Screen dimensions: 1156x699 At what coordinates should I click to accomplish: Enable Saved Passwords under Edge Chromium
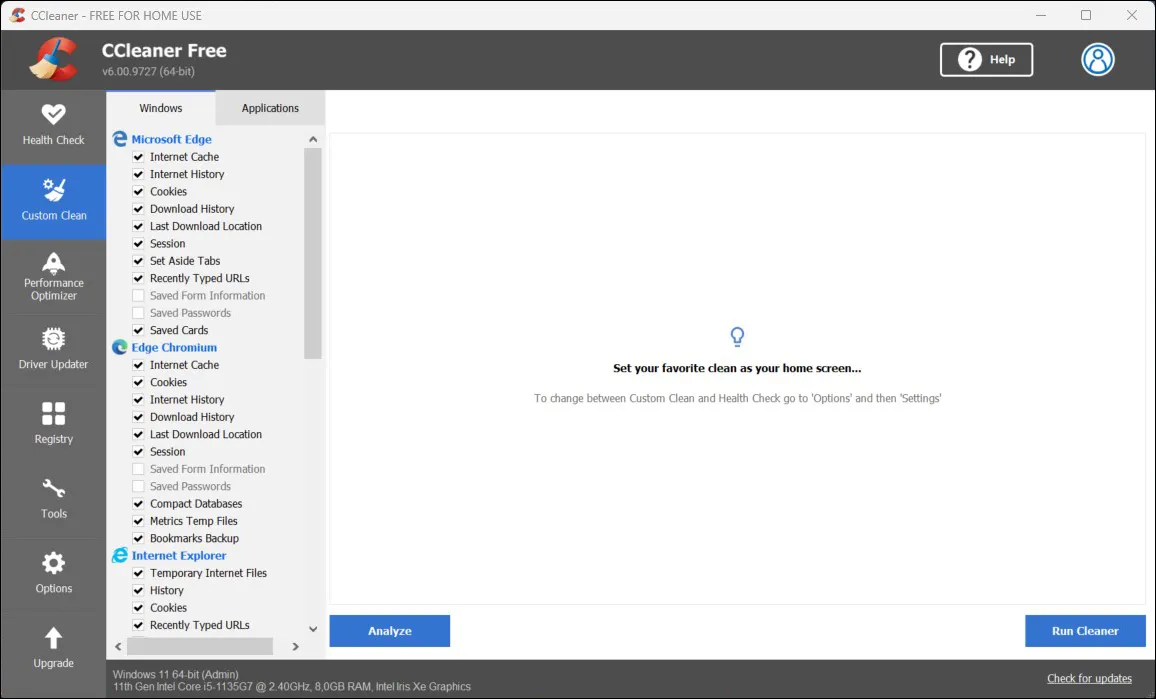point(139,487)
